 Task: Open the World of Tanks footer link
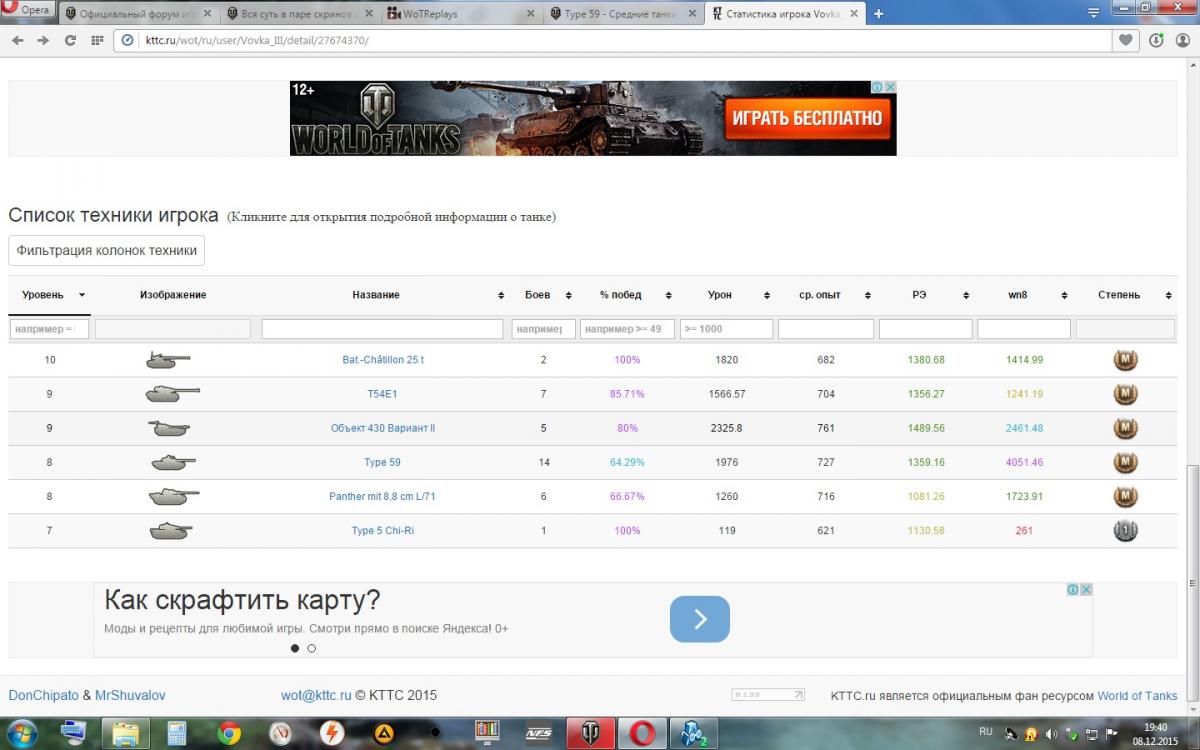click(1138, 696)
